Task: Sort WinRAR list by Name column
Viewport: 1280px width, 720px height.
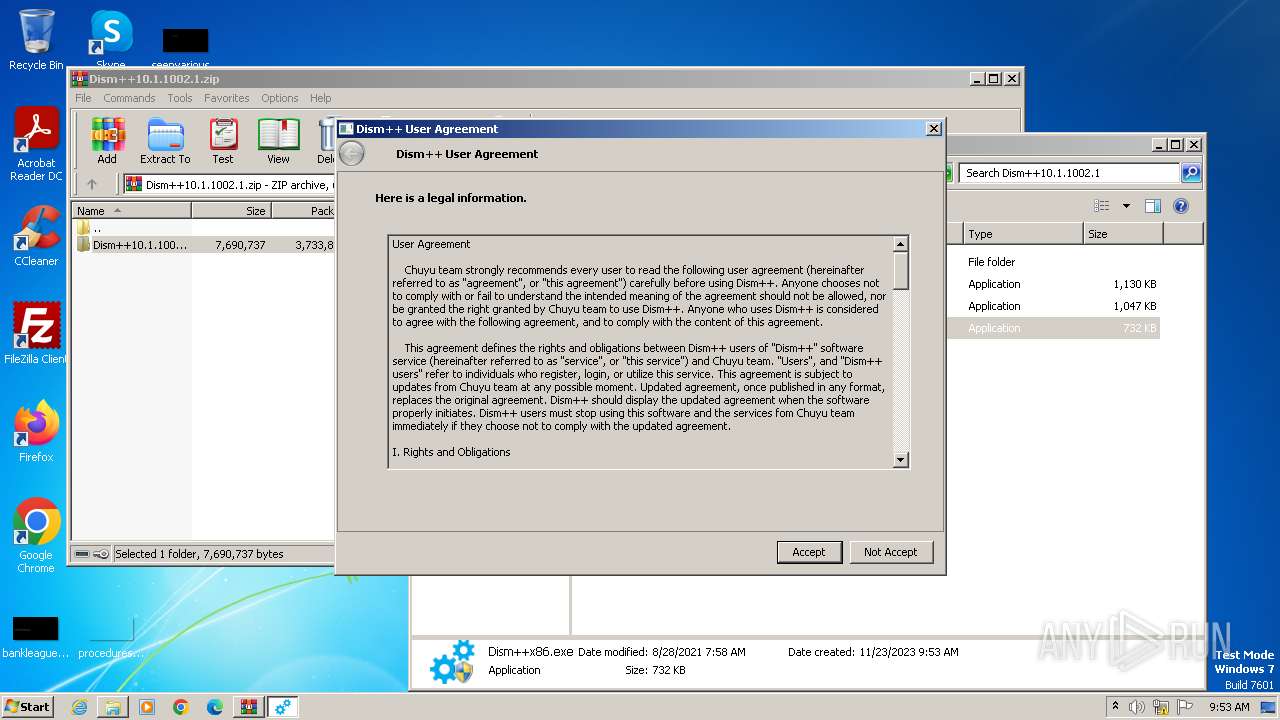Action: coord(131,211)
